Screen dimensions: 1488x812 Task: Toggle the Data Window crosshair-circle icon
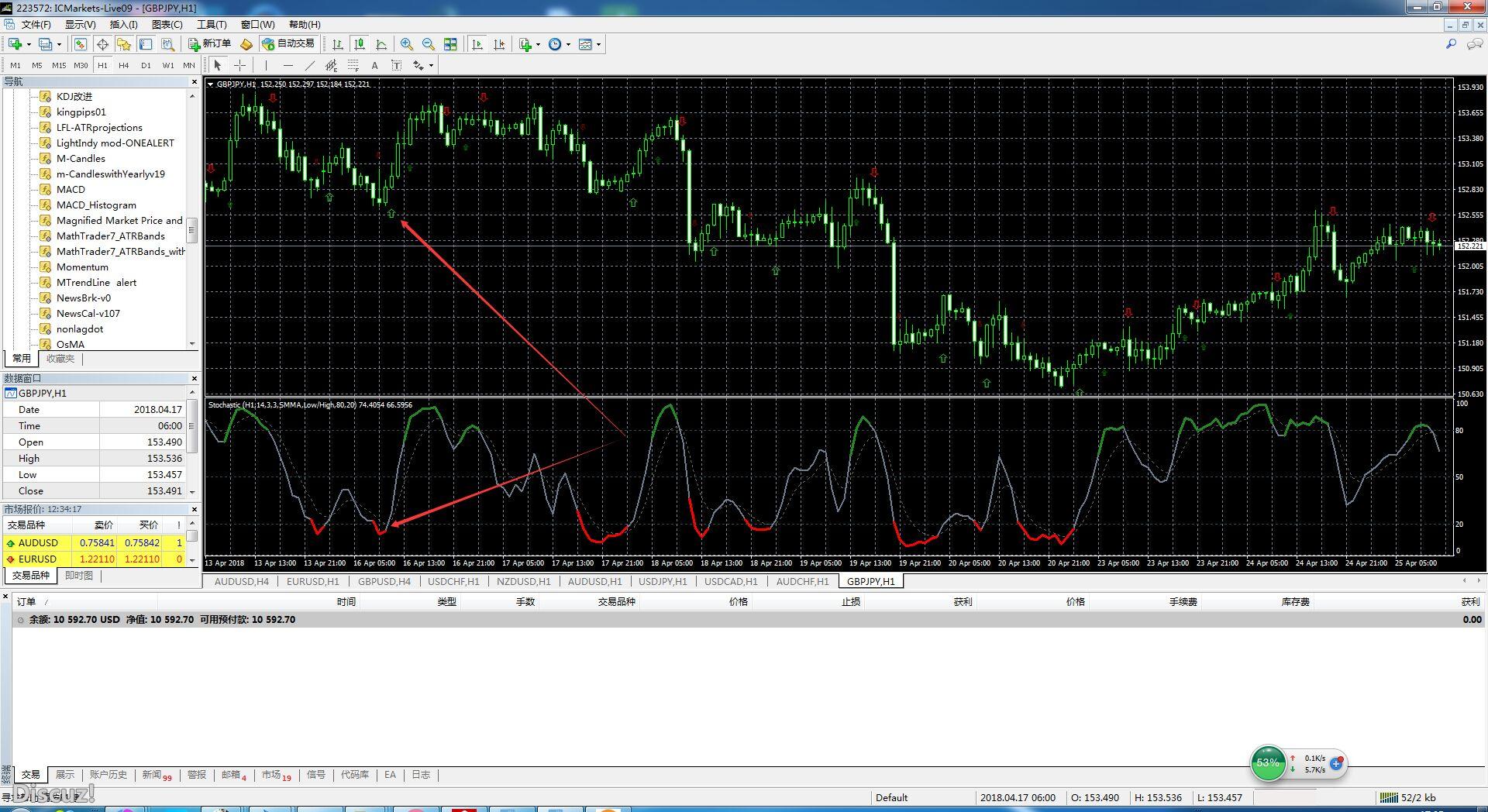pos(102,44)
